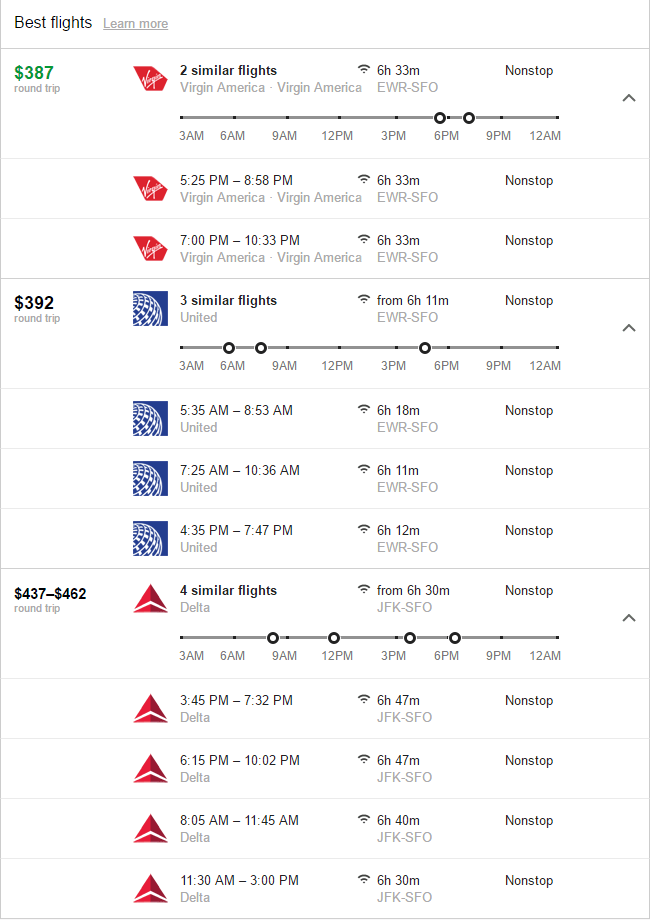Select the 7:00 PM – 10:33 PM Virgin flight

[x=240, y=241]
